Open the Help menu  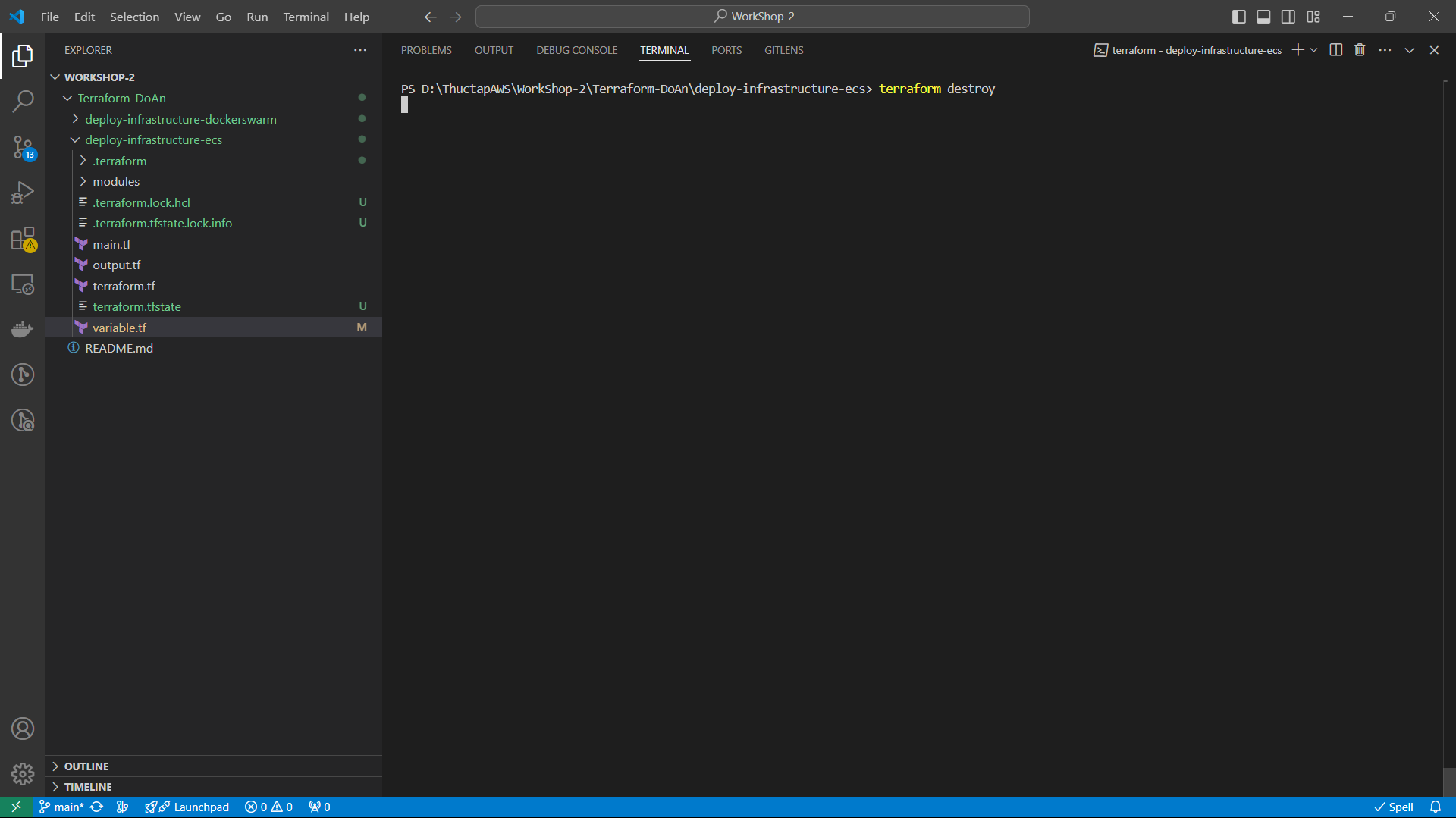point(356,17)
